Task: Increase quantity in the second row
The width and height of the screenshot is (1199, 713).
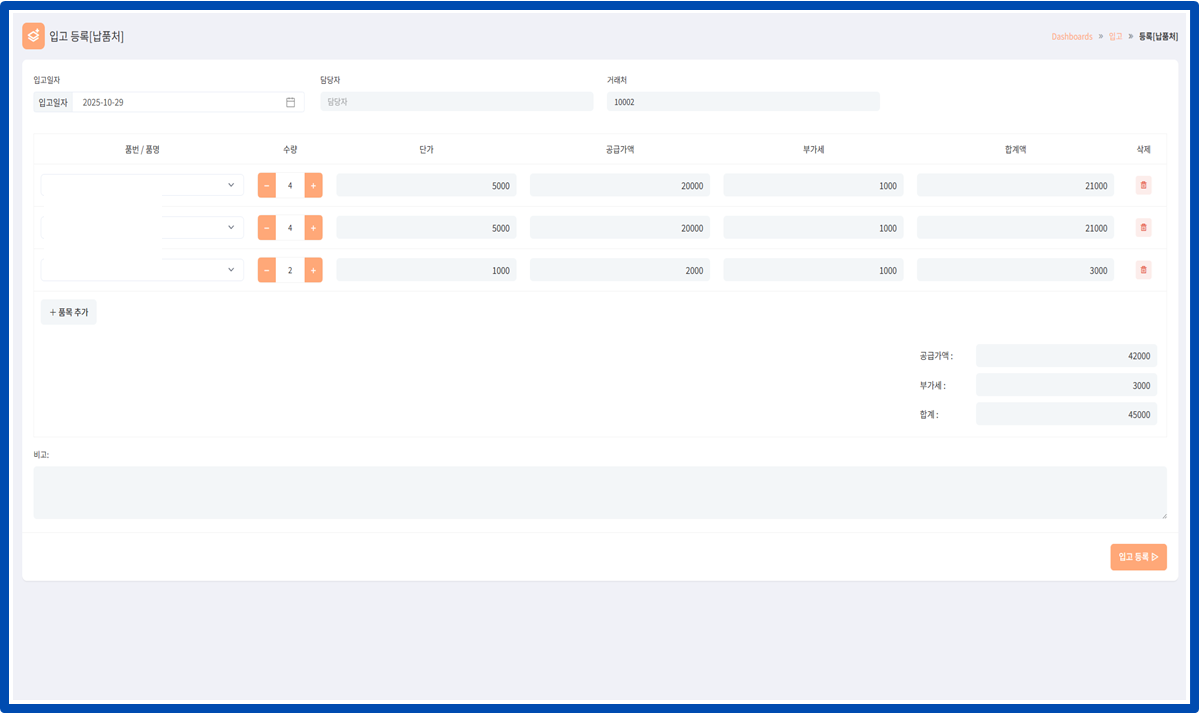Action: pyautogui.click(x=313, y=227)
